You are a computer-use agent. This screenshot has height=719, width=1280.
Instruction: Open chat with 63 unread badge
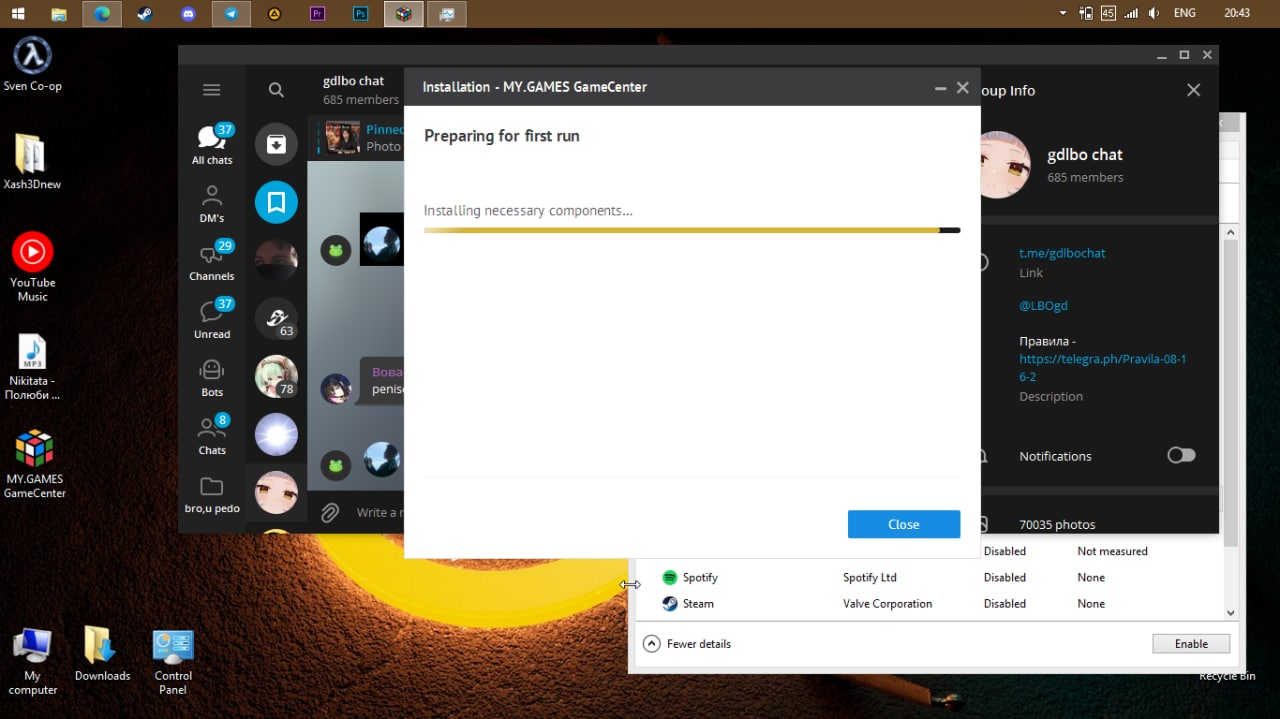[276, 318]
